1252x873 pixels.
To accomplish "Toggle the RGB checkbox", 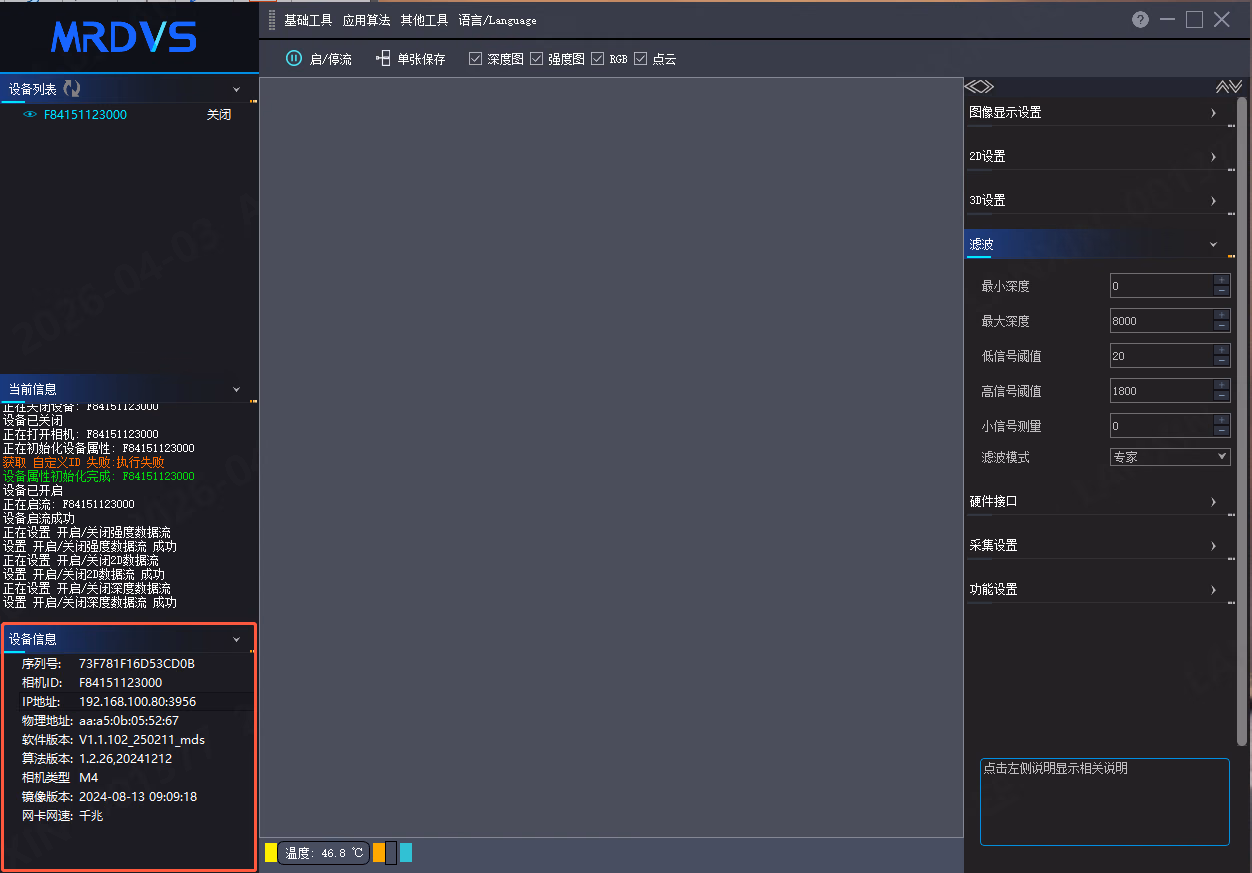I will pyautogui.click(x=598, y=59).
